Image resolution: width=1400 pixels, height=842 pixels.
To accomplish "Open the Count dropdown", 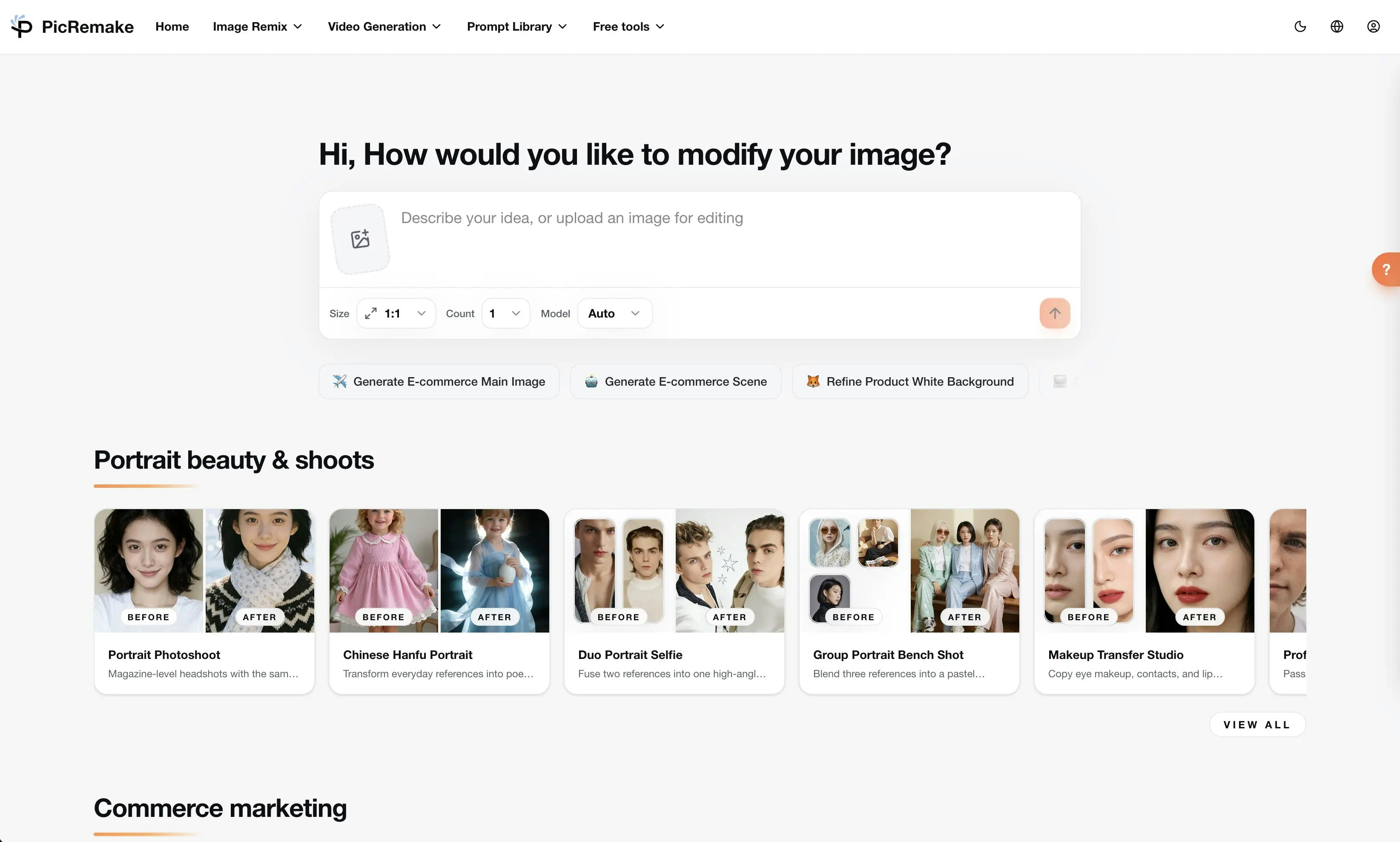I will (x=505, y=313).
